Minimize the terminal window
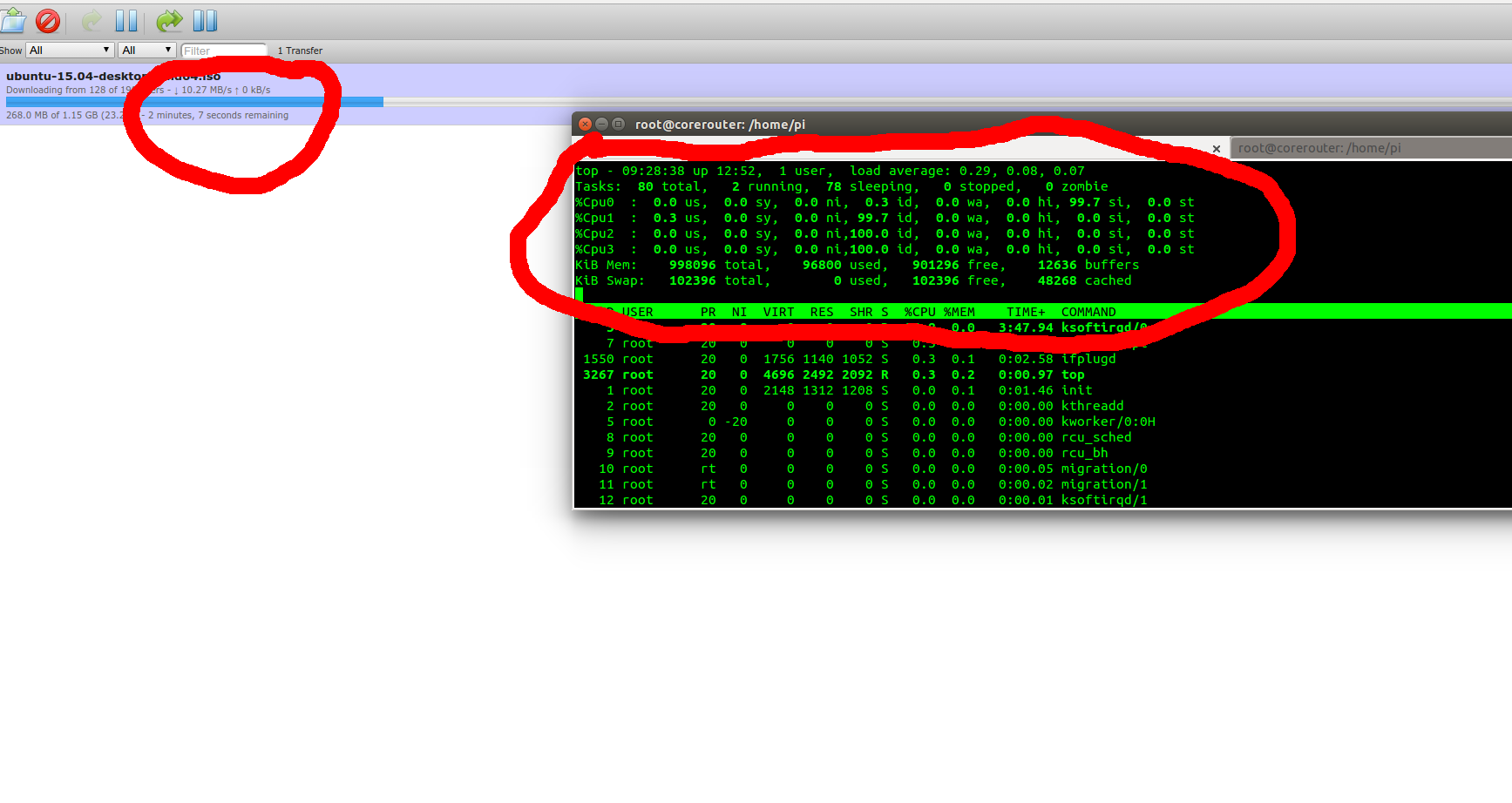 (602, 125)
